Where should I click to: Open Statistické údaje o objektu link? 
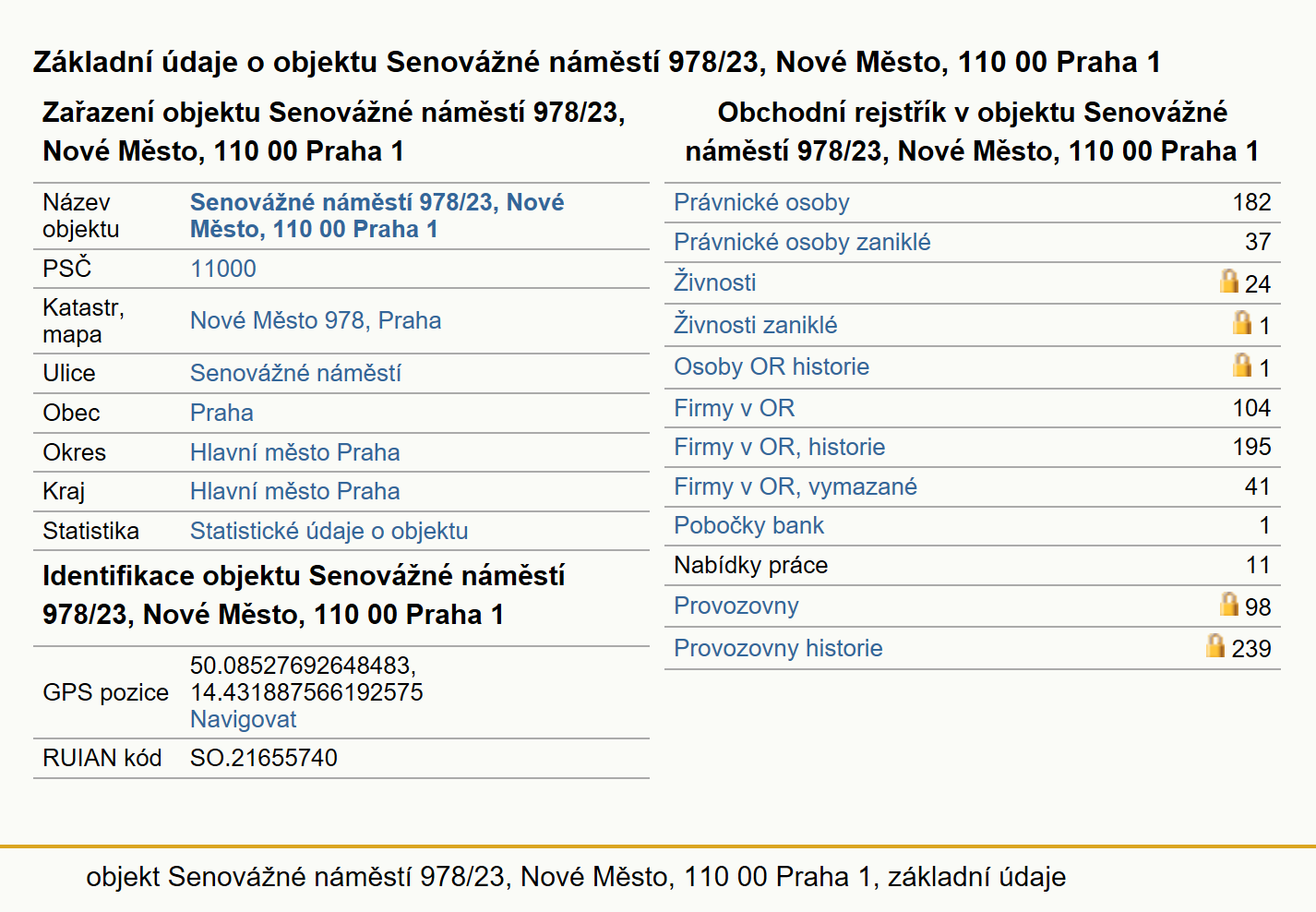pyautogui.click(x=329, y=531)
